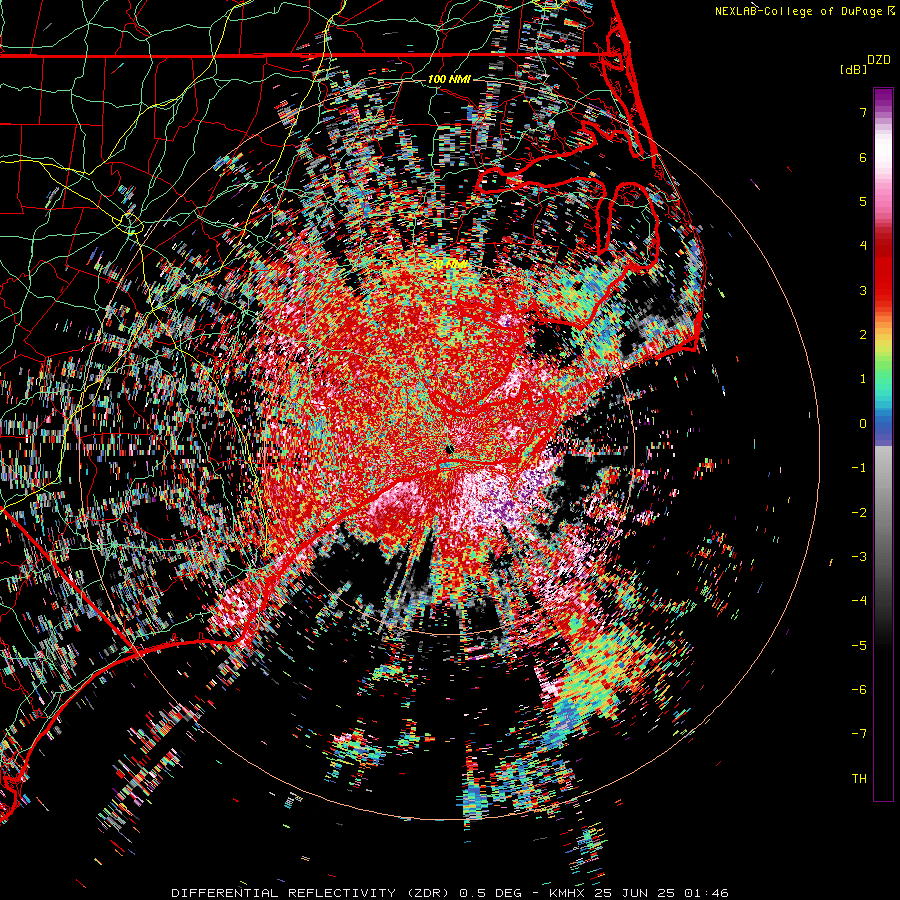Viewport: 900px width, 900px height.
Task: Click the -4 value on the color scale
Action: coord(859,601)
